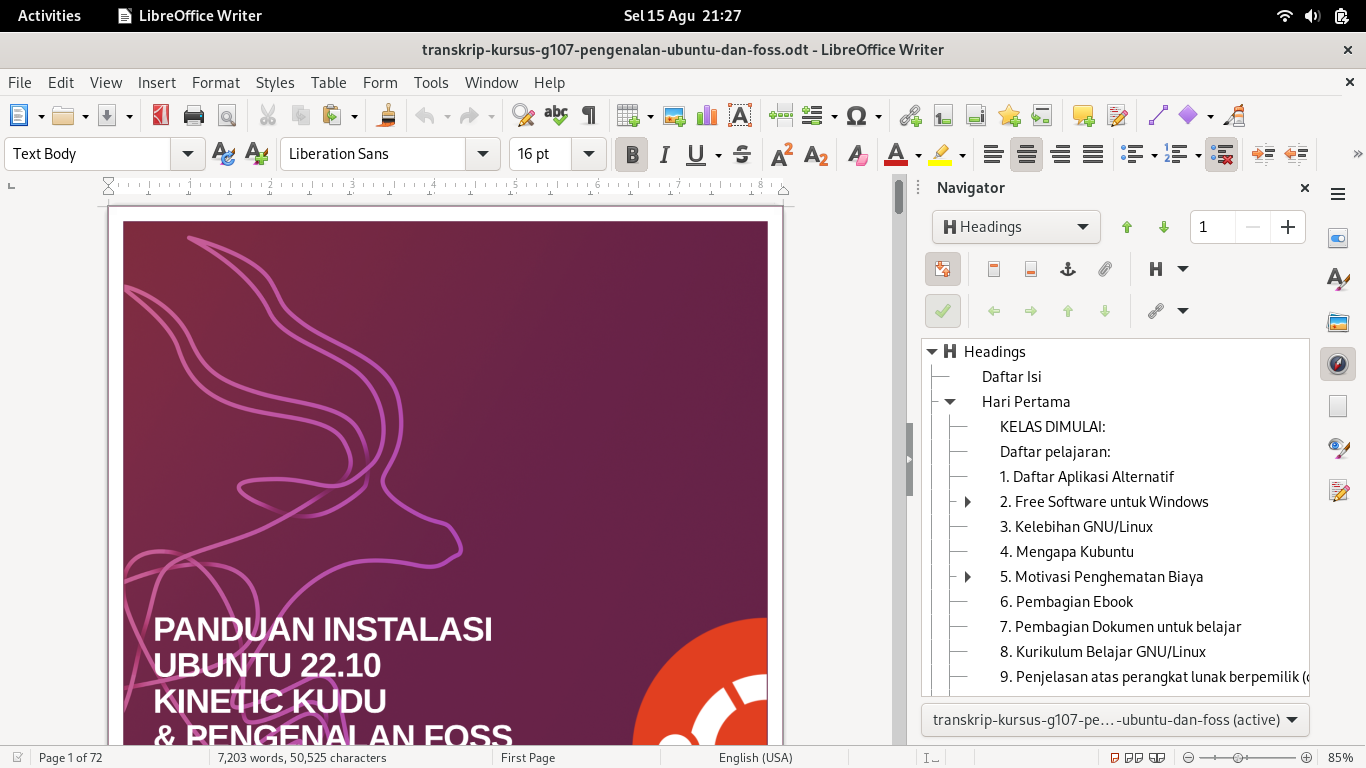
Task: Open the Format menu
Action: click(x=216, y=83)
